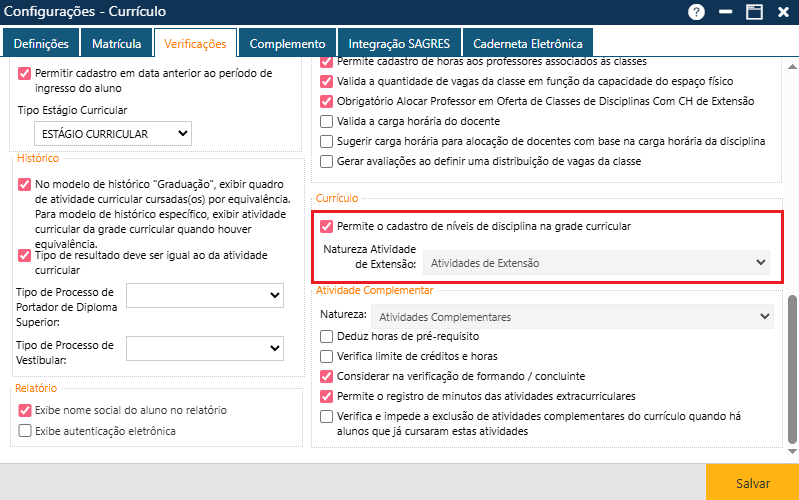Image resolution: width=799 pixels, height=500 pixels.
Task: Toggle Tipo de resultado deve ser igual checkbox
Action: click(24, 255)
